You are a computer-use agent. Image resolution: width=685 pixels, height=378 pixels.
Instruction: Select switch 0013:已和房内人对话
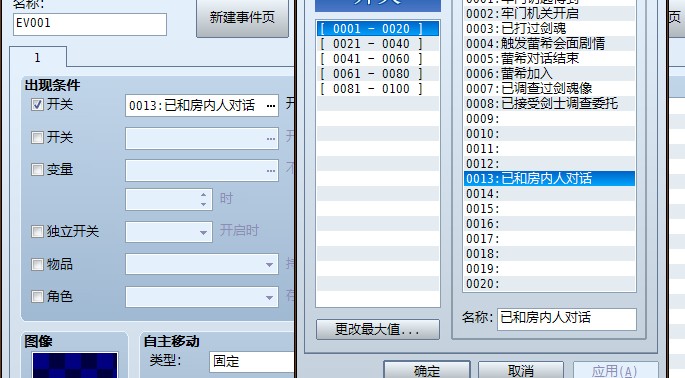coord(549,179)
